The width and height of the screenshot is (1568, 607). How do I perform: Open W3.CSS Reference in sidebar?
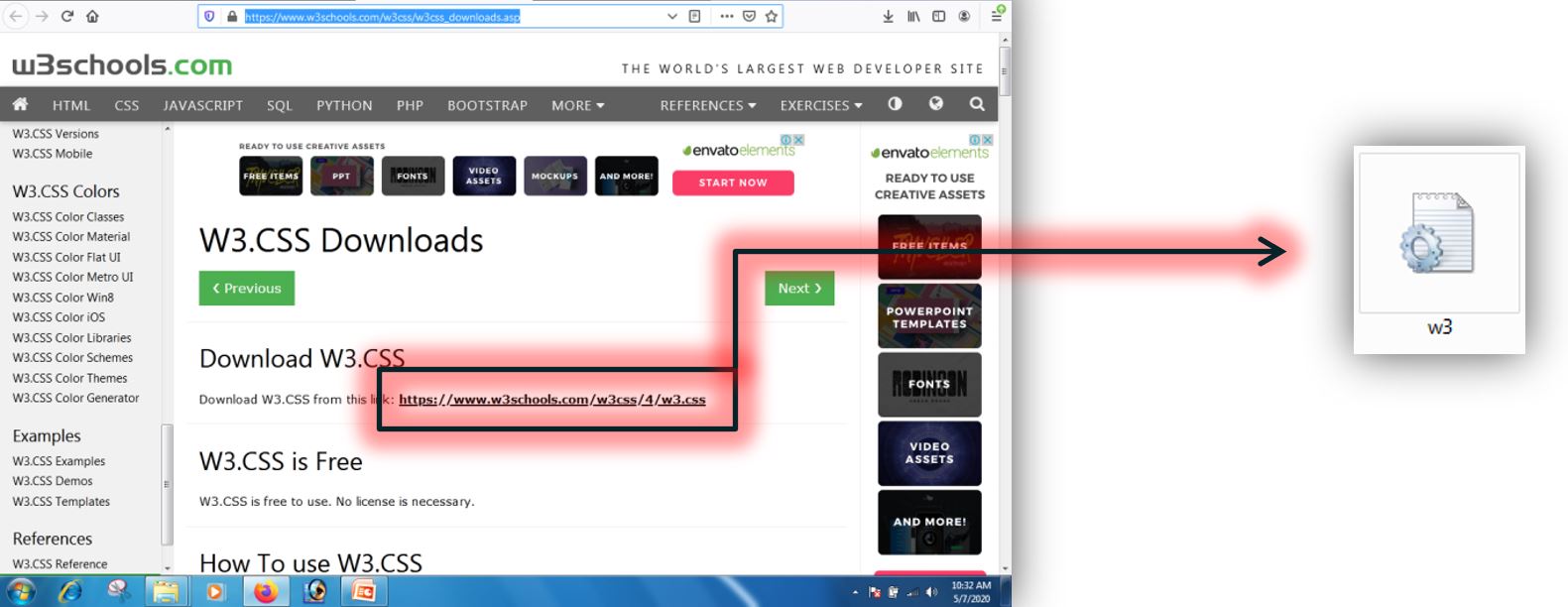coord(60,564)
